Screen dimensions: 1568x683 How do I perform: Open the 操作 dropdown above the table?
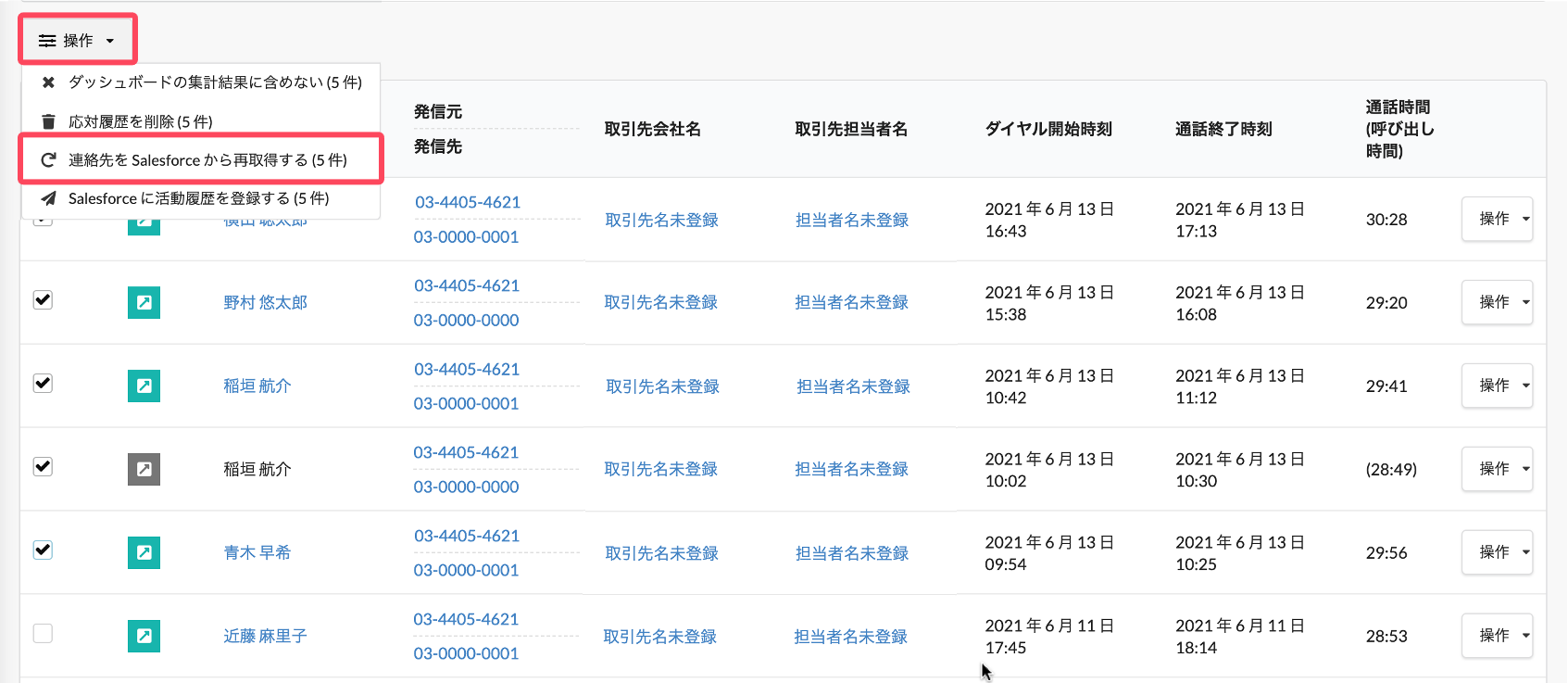click(x=77, y=41)
